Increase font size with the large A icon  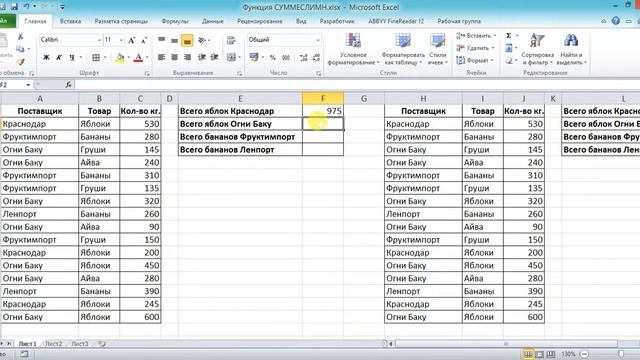131,40
